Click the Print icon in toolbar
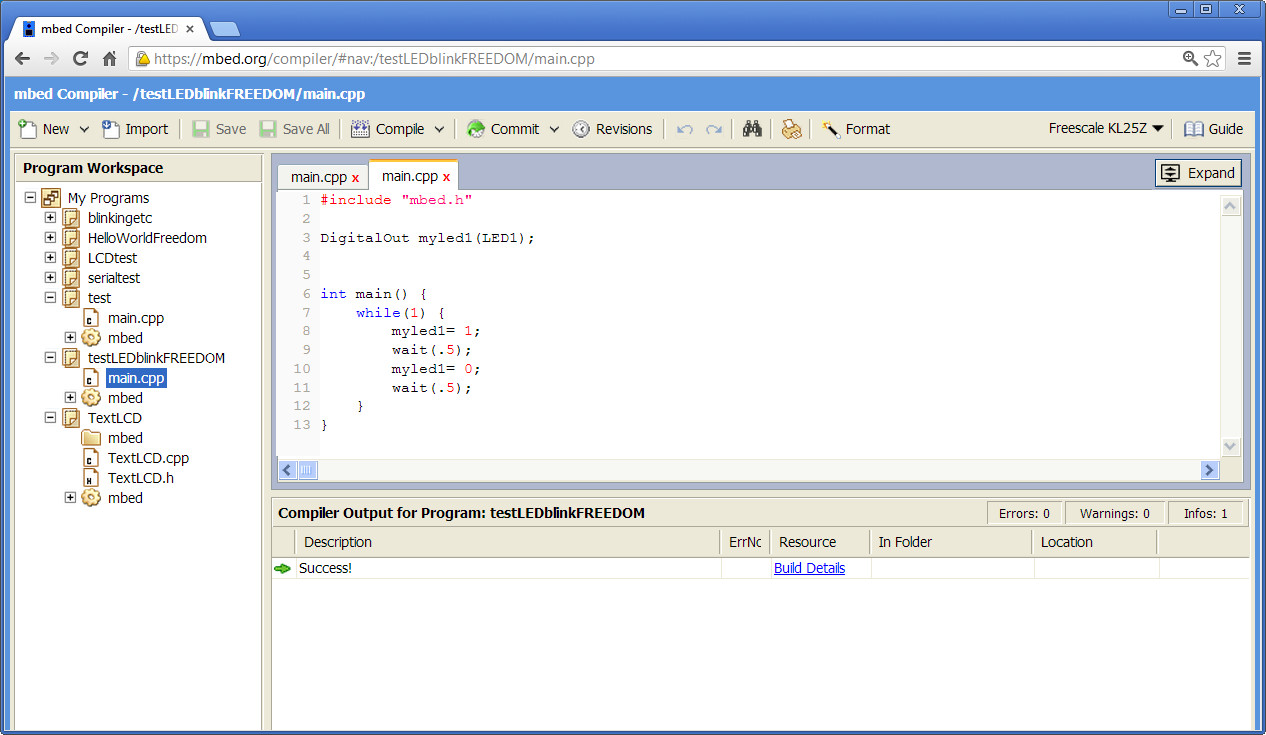Screen dimensions: 1266x735 [x=791, y=129]
